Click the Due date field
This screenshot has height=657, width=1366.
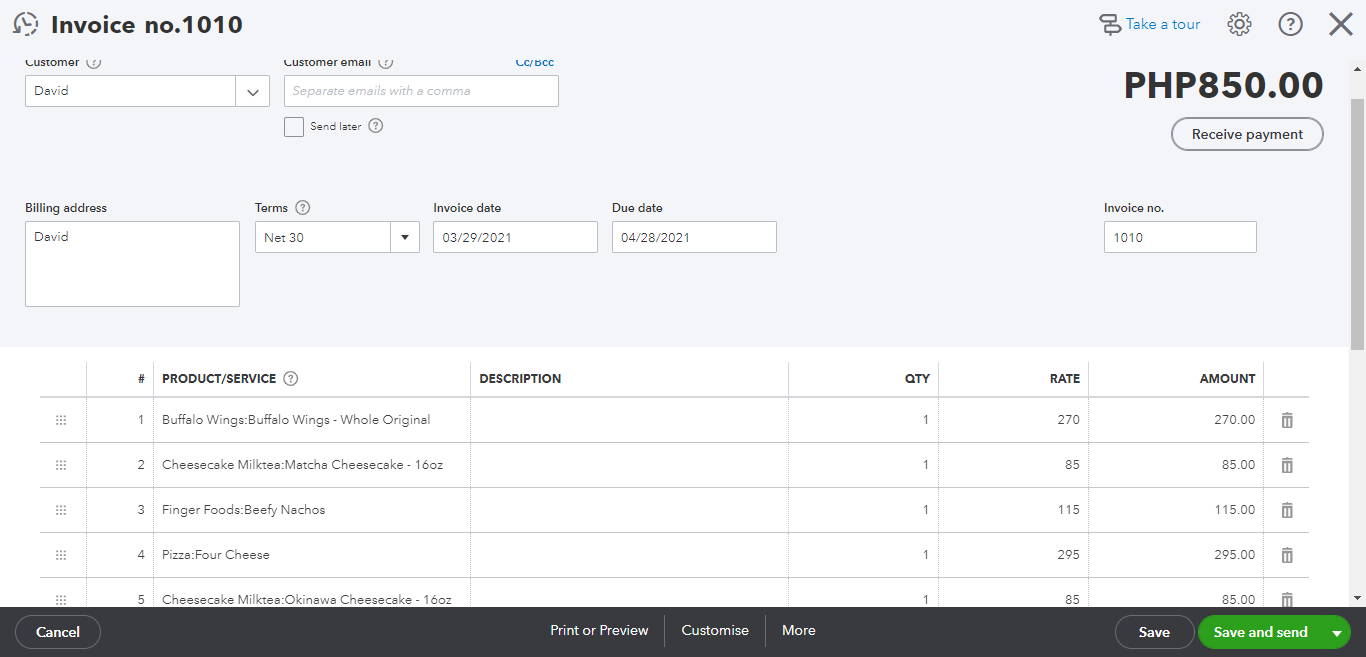coord(694,238)
